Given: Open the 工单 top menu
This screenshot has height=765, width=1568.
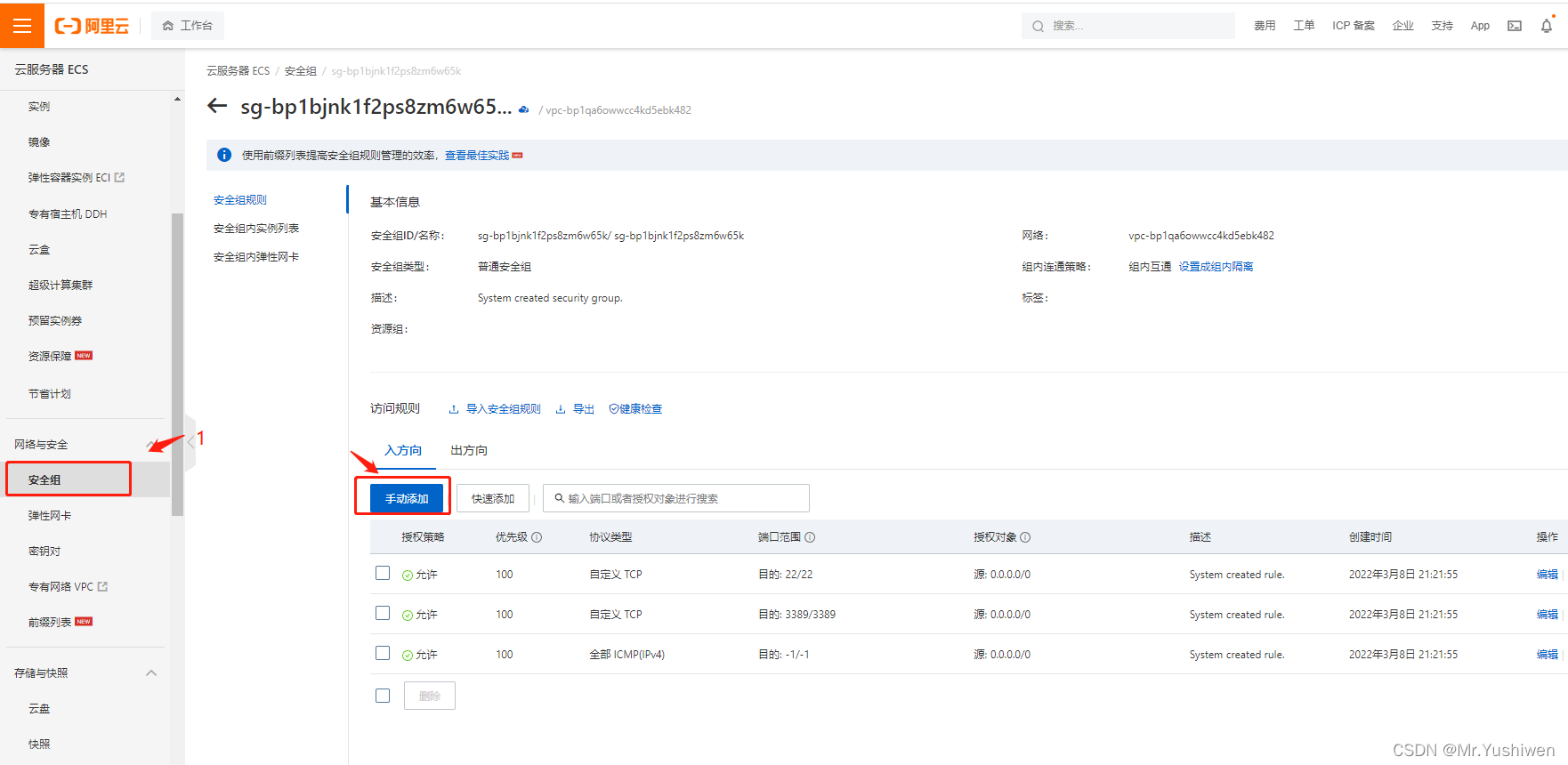Looking at the screenshot, I should (x=1304, y=26).
